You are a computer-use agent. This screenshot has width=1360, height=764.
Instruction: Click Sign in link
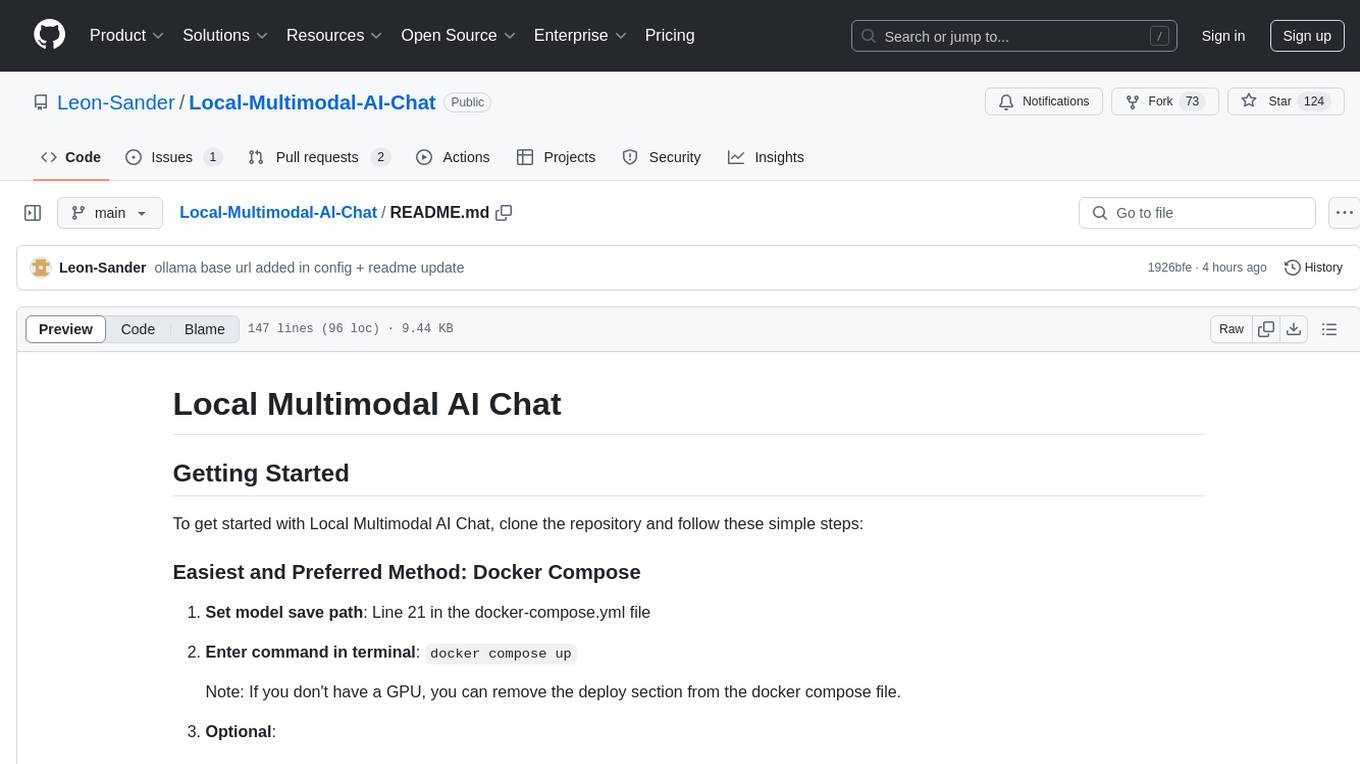click(1223, 36)
